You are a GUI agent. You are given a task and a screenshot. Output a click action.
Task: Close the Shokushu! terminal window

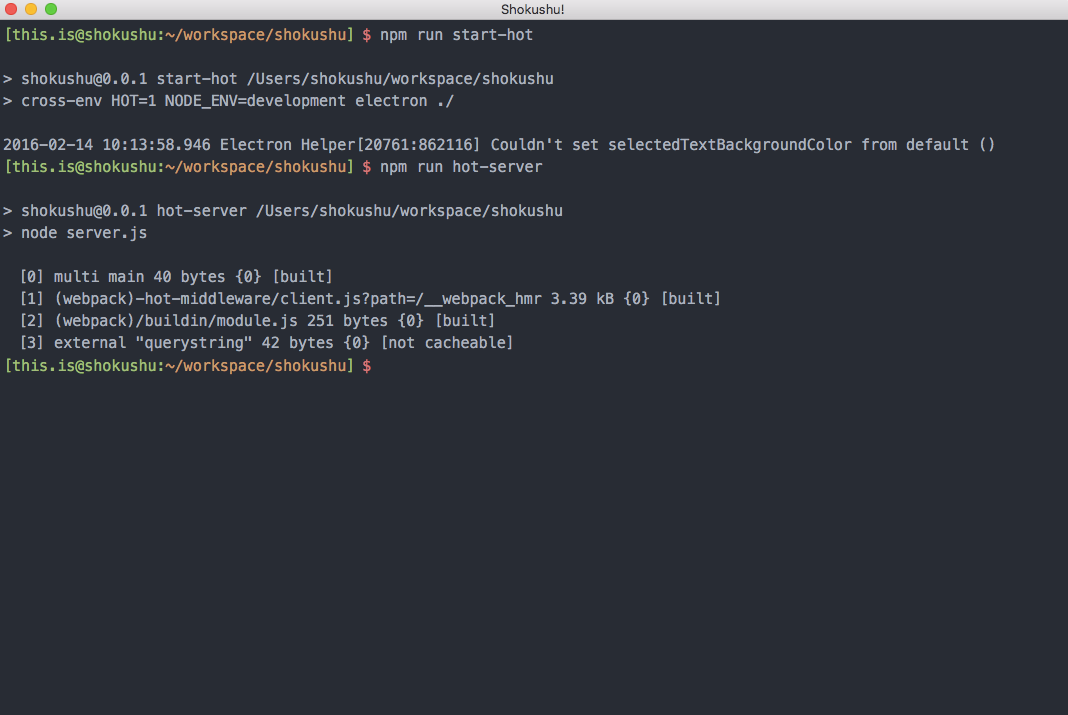11,9
